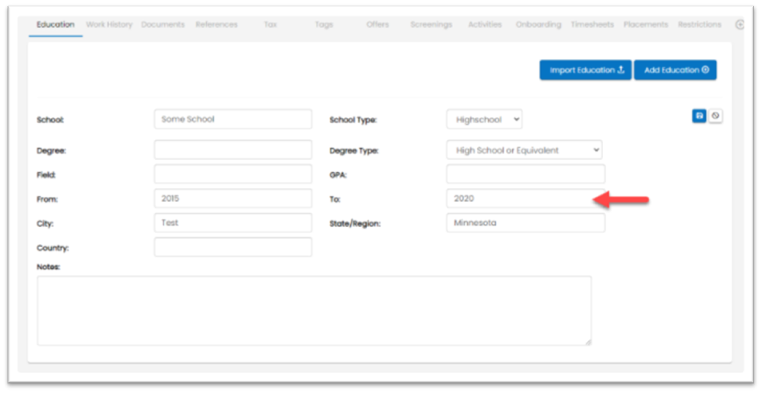Click the State/Region field with Minnesota
The image size is (762, 393).
[x=526, y=222]
